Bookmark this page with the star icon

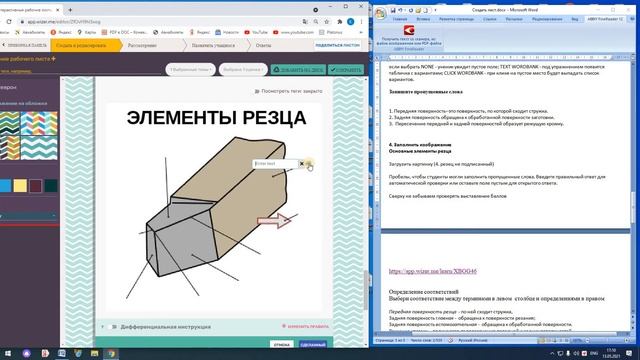(327, 22)
